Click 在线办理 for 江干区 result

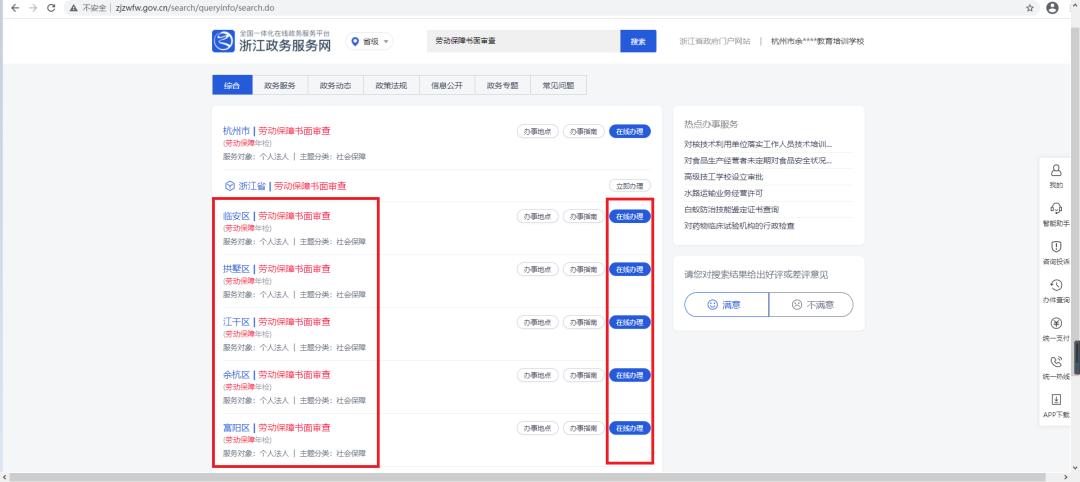pos(630,322)
